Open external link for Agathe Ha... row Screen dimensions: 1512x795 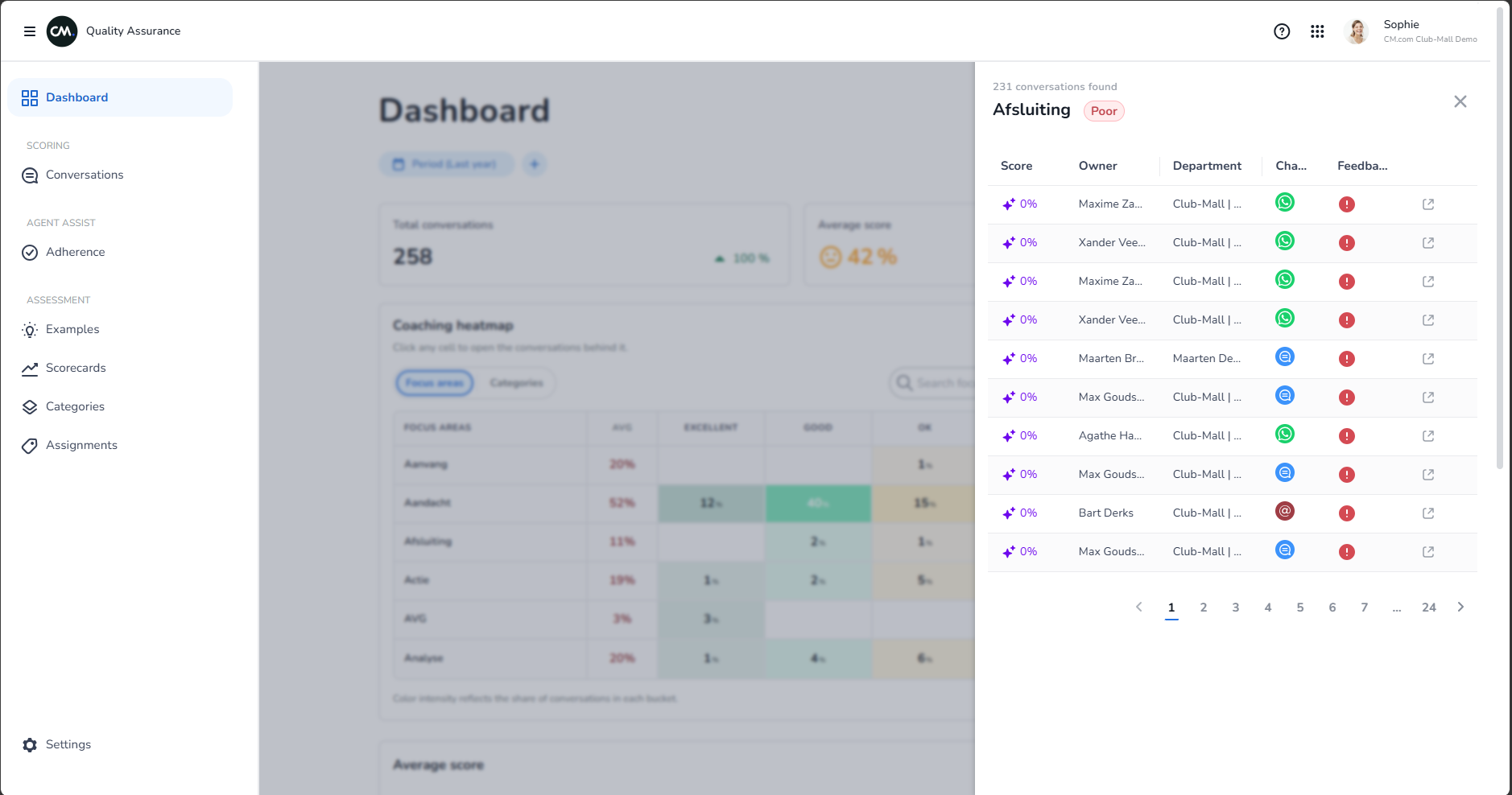click(1428, 436)
